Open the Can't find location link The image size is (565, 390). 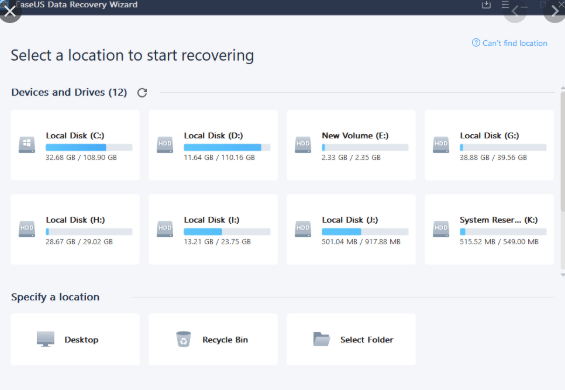tap(515, 43)
